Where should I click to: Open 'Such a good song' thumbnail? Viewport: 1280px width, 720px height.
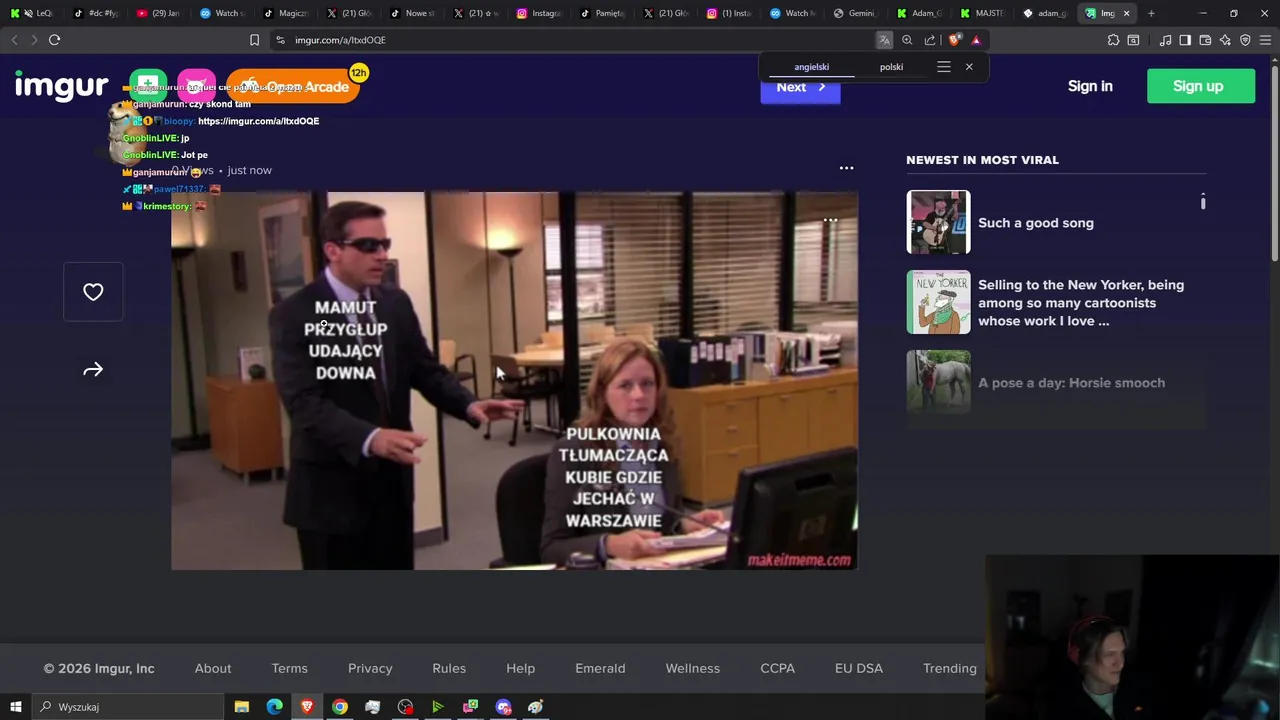[x=938, y=222]
